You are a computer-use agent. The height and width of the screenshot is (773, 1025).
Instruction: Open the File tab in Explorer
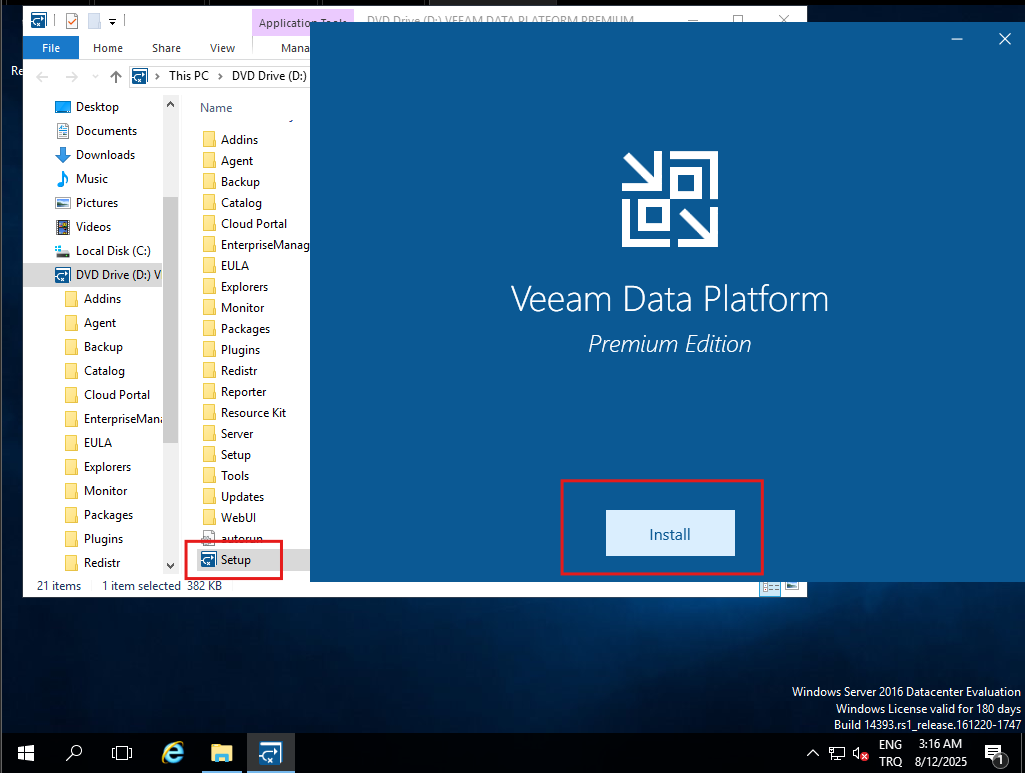pyautogui.click(x=51, y=48)
